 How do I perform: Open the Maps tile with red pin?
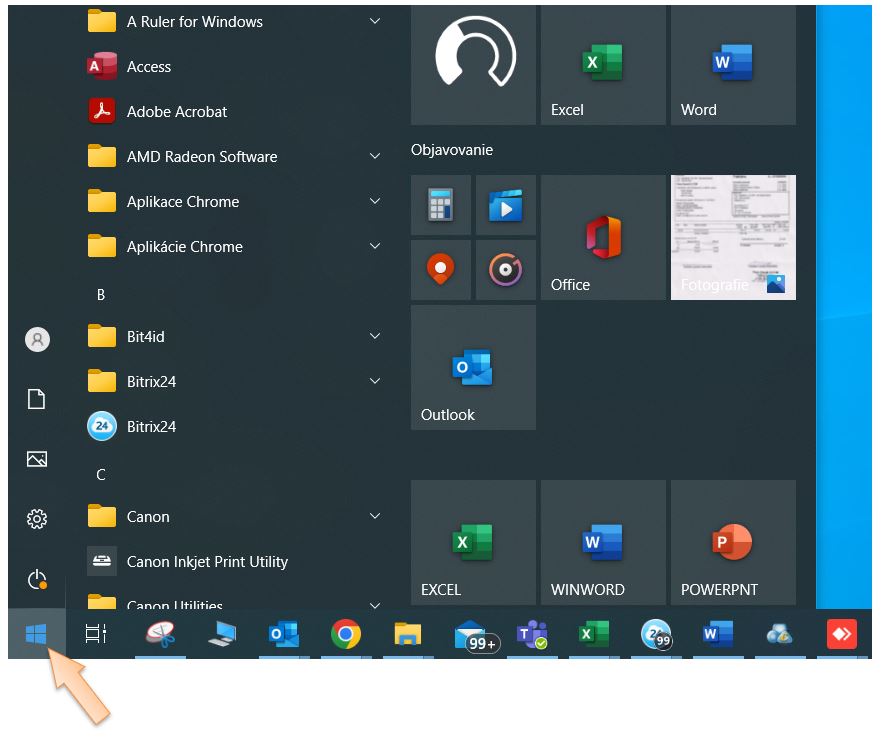pos(441,269)
